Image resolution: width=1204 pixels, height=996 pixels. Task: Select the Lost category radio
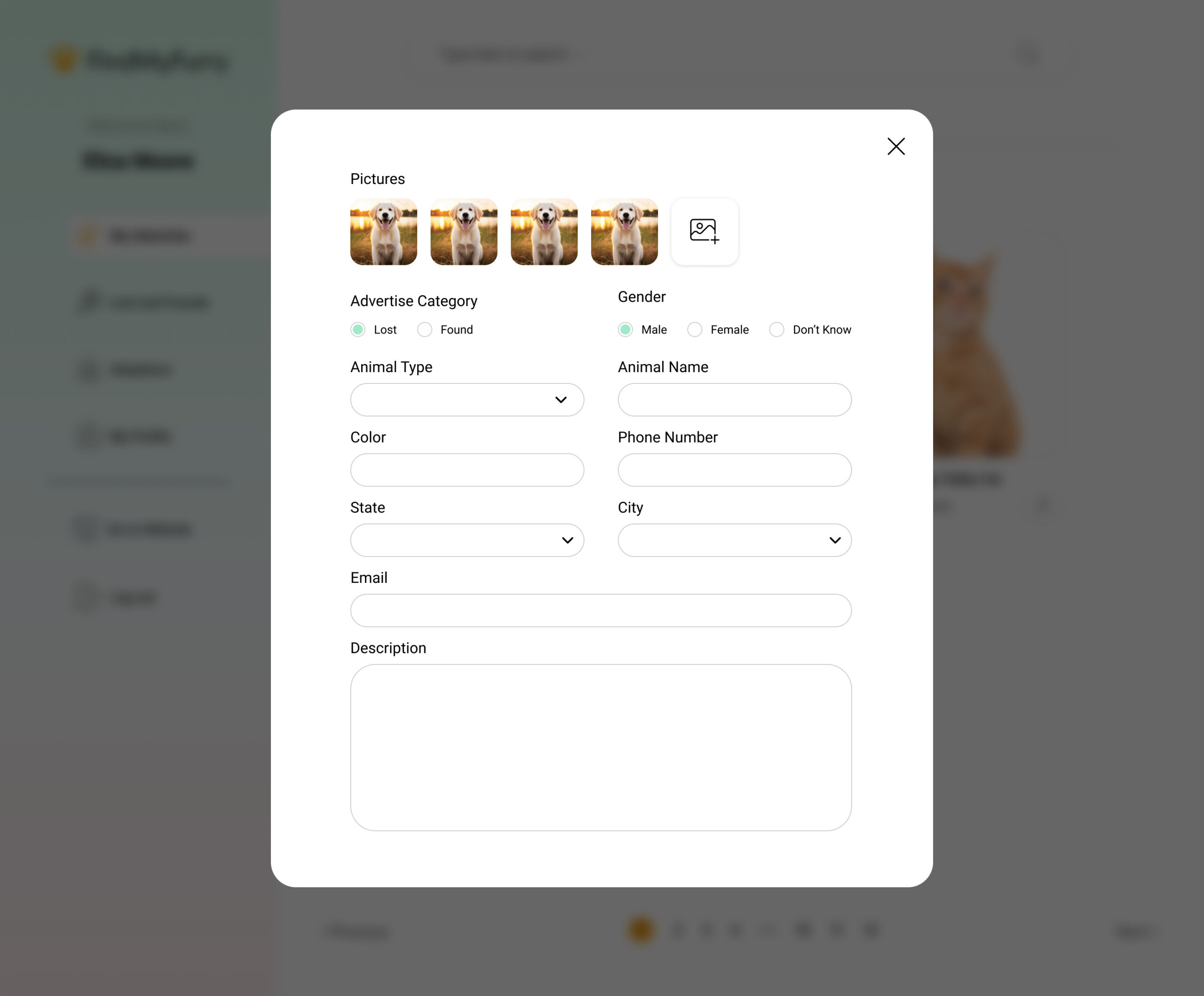pos(358,330)
